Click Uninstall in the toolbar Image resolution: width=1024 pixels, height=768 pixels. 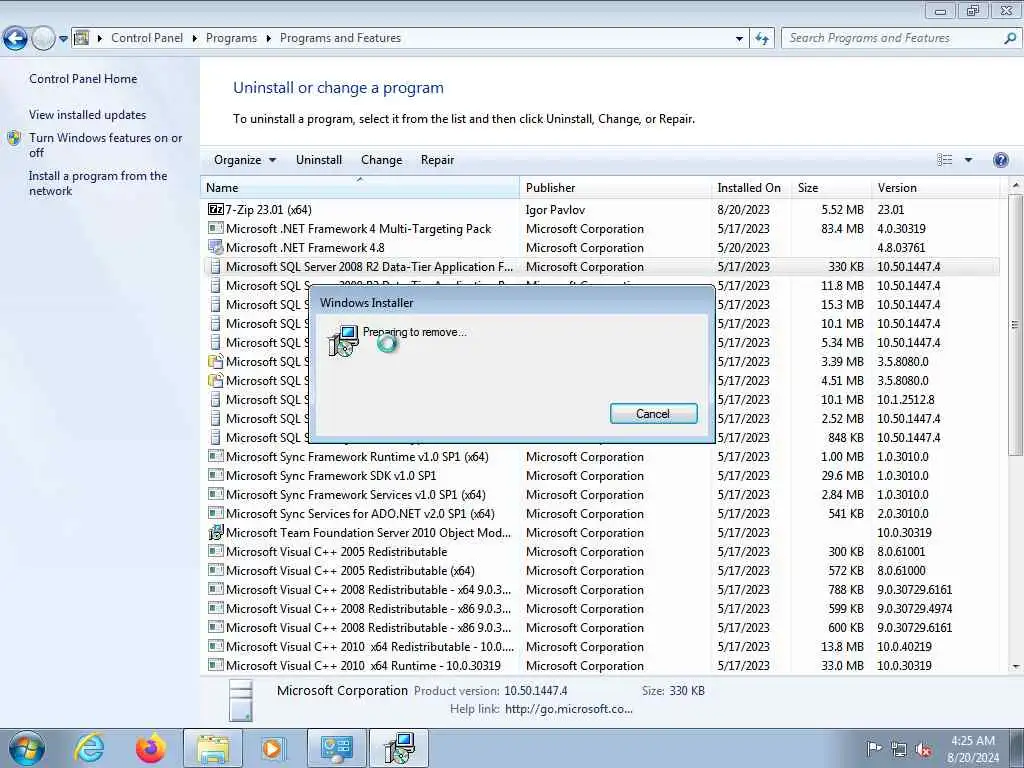pyautogui.click(x=319, y=160)
